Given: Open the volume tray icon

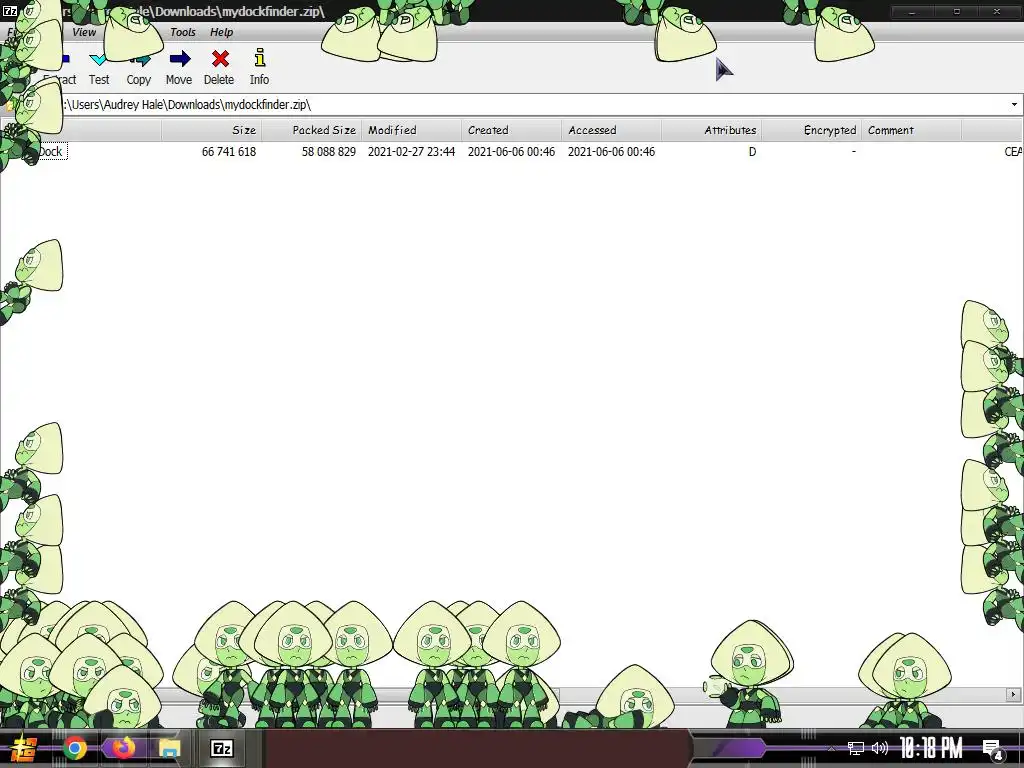Looking at the screenshot, I should [880, 748].
